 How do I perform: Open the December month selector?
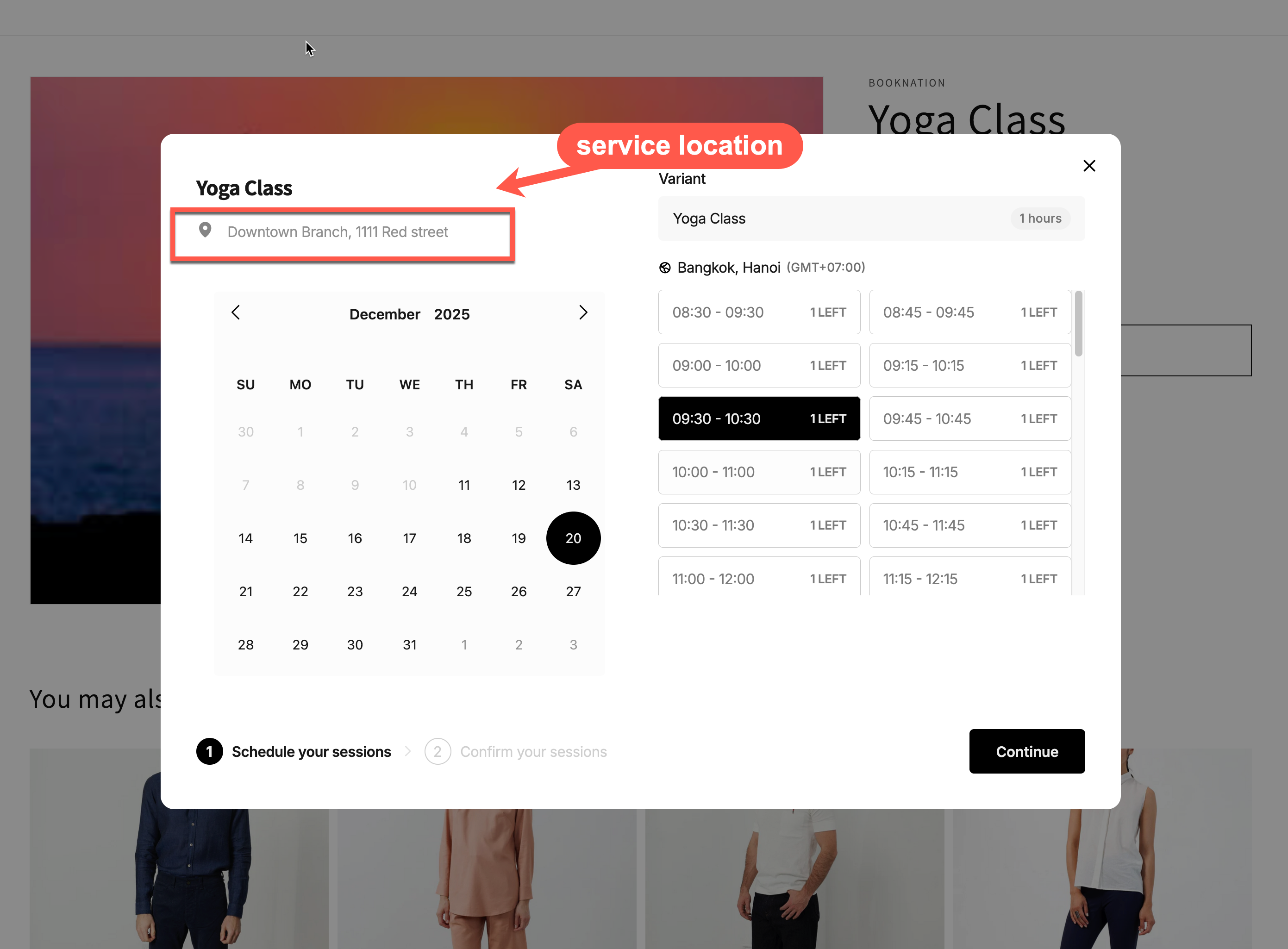pos(385,314)
